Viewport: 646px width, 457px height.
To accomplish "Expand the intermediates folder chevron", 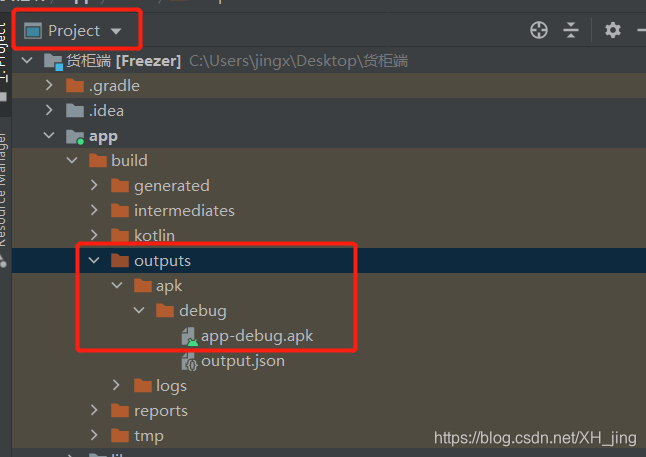I will [94, 210].
